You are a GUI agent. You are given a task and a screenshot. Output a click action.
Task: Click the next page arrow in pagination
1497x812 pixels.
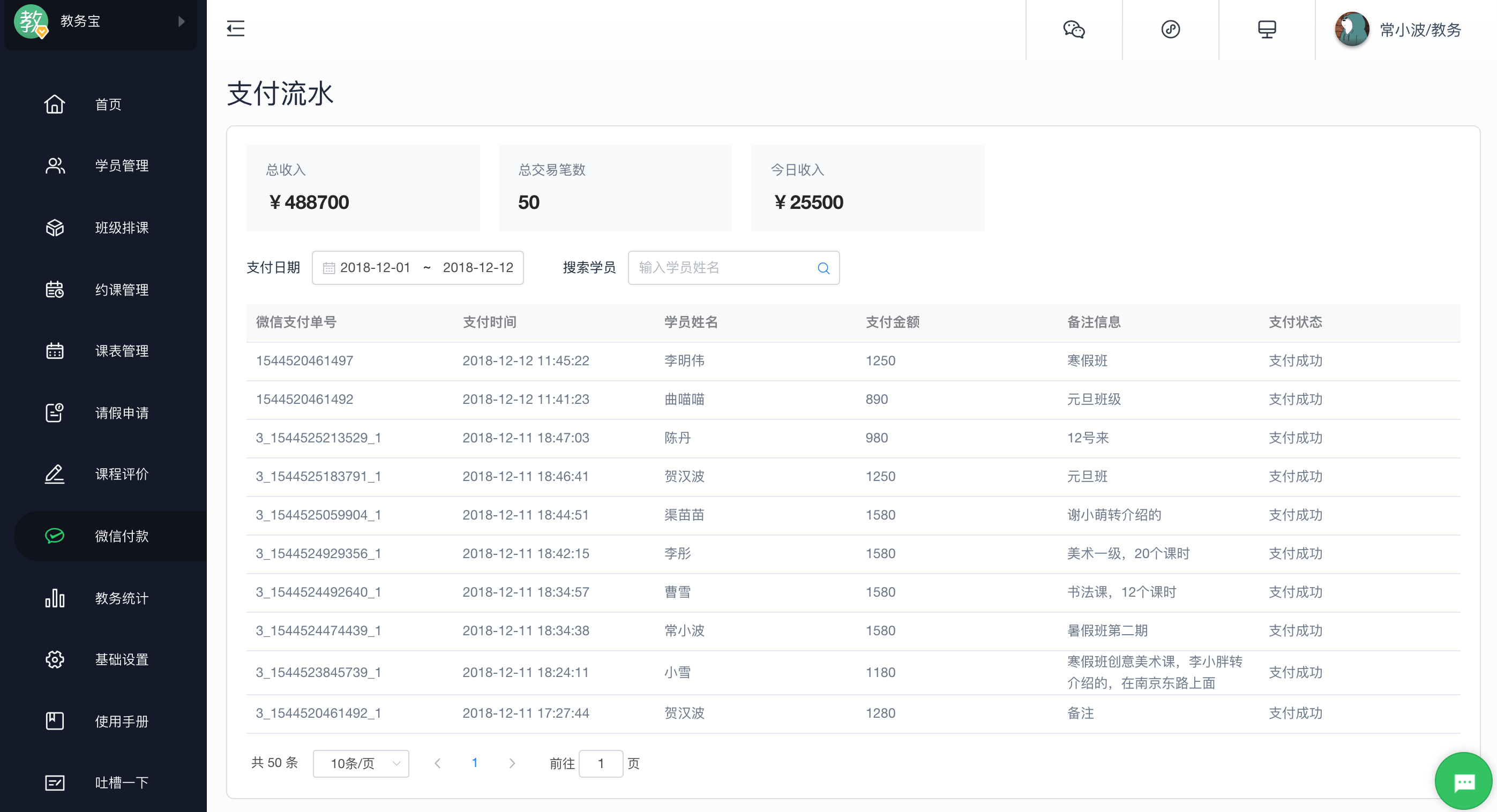point(511,763)
